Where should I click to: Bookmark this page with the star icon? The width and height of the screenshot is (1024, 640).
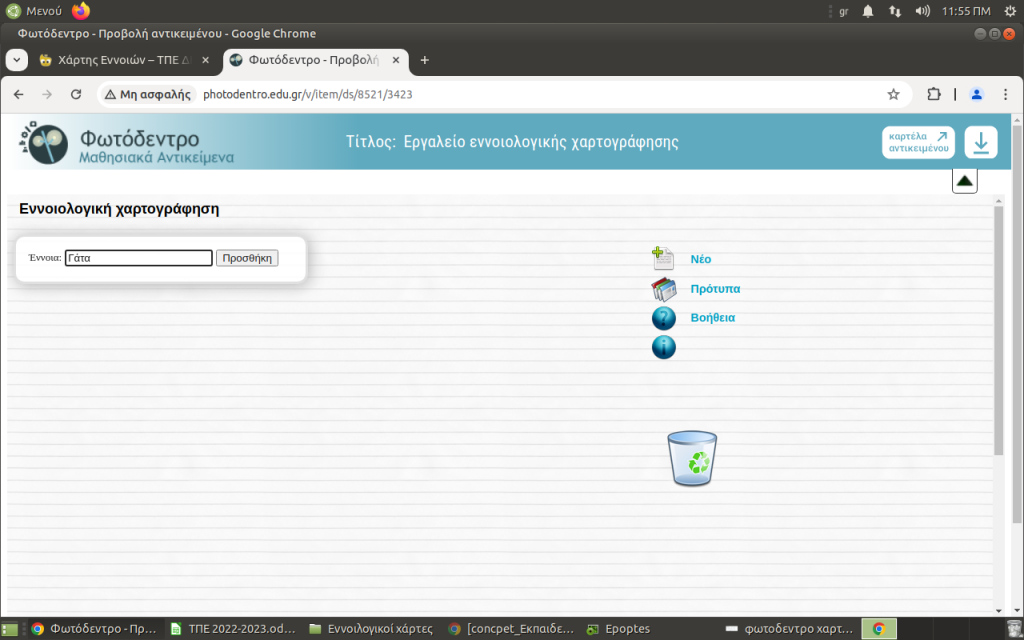893,94
